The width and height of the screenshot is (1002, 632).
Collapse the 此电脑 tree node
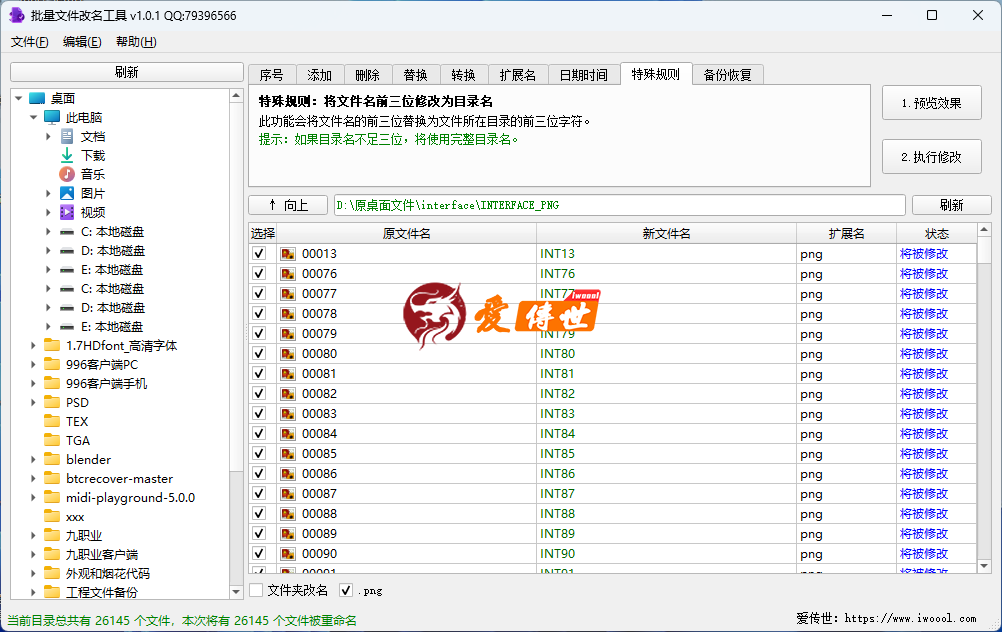[x=33, y=117]
